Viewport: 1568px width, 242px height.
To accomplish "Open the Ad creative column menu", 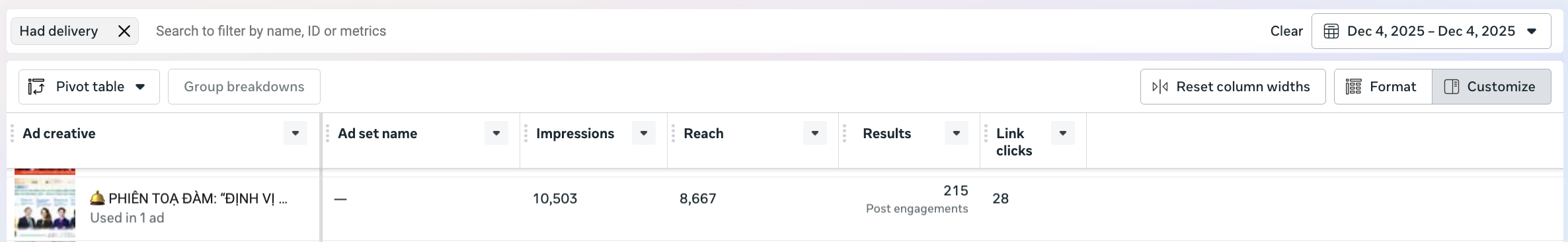I will click(x=295, y=133).
